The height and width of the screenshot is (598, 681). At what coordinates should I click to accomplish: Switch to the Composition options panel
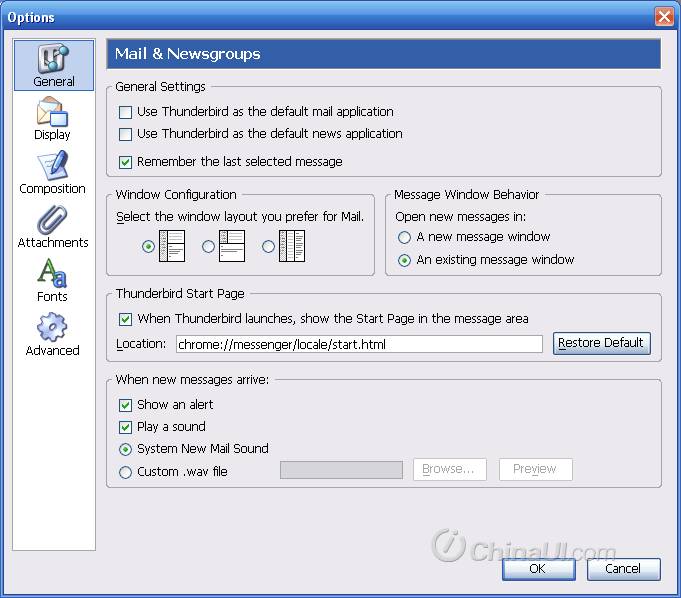point(52,173)
